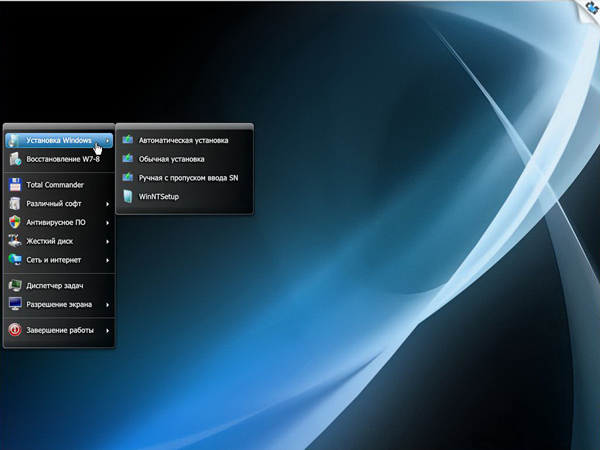Pick Ручная с пропуском ввода SN
This screenshot has height=450, width=600.
[184, 178]
